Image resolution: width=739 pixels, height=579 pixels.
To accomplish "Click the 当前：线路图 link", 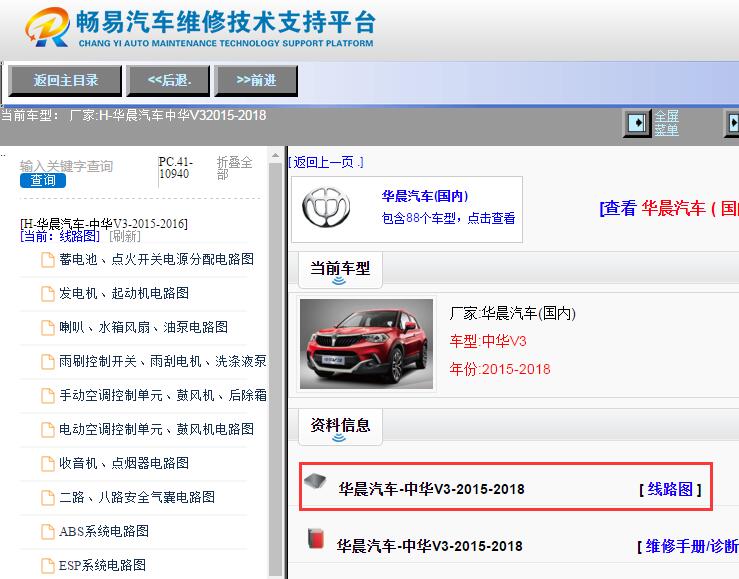I will (x=60, y=236).
